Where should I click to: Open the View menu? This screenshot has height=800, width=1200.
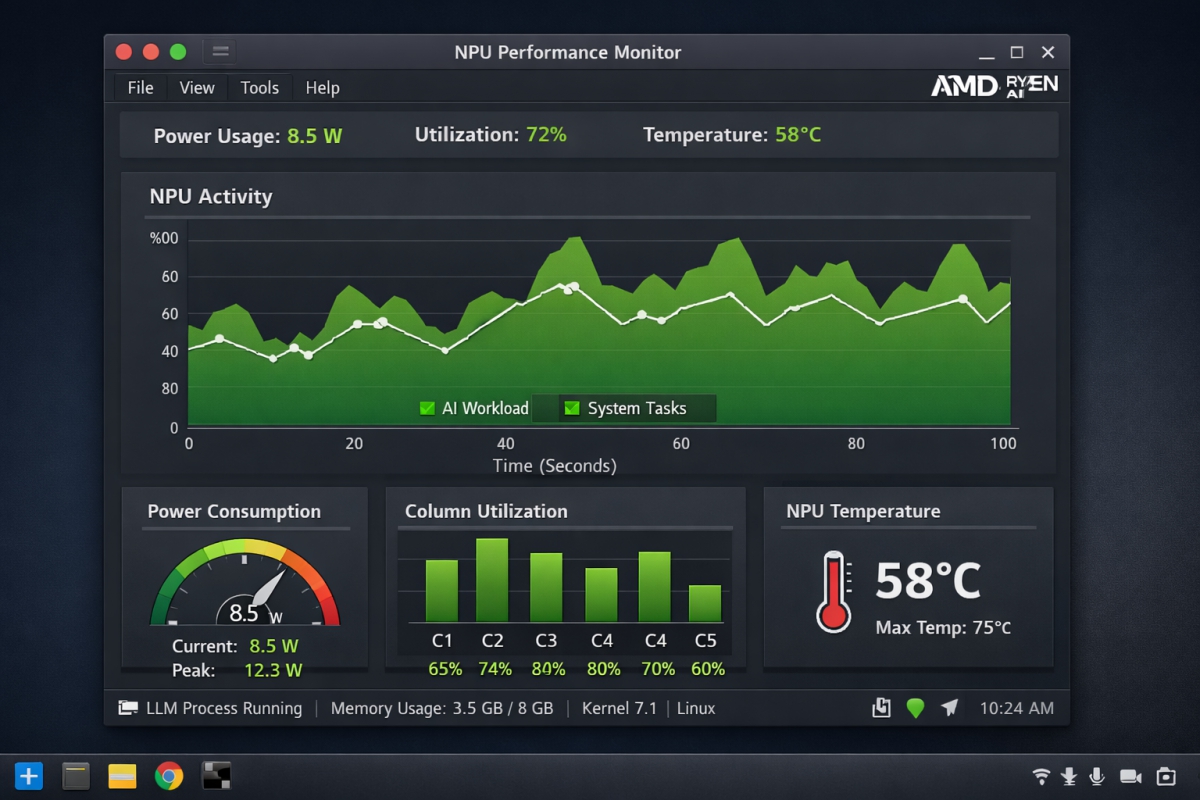[x=196, y=88]
